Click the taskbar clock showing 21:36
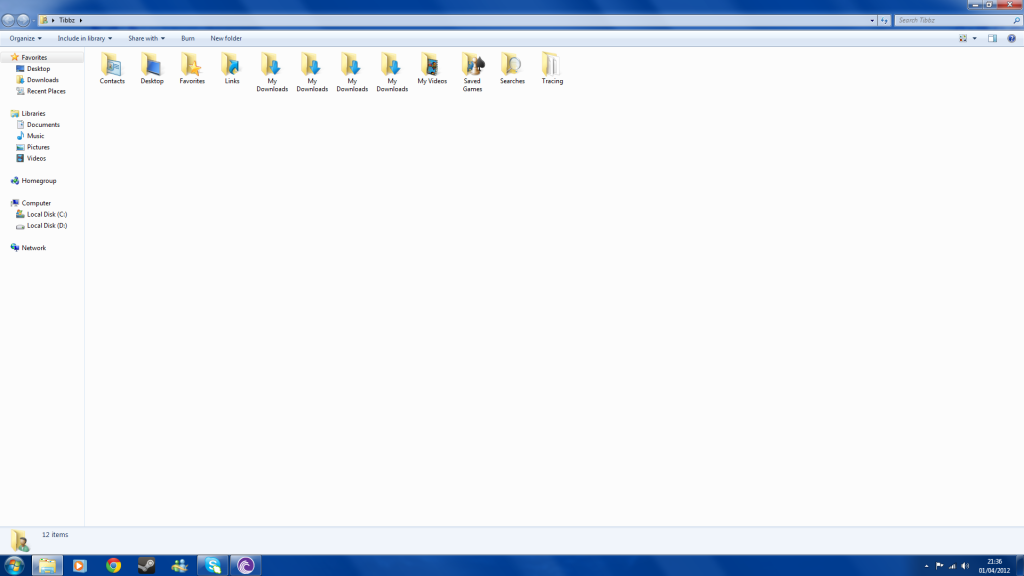Image resolution: width=1024 pixels, height=576 pixels. point(994,566)
